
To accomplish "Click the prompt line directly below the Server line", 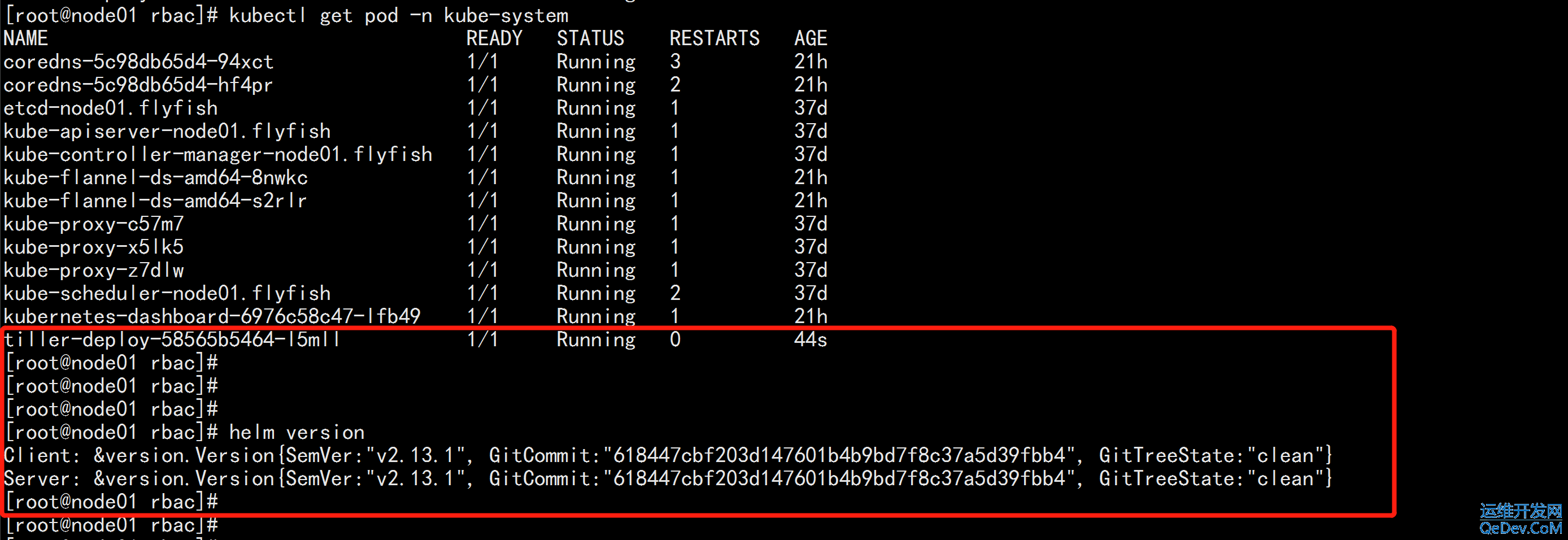I will [x=111, y=502].
